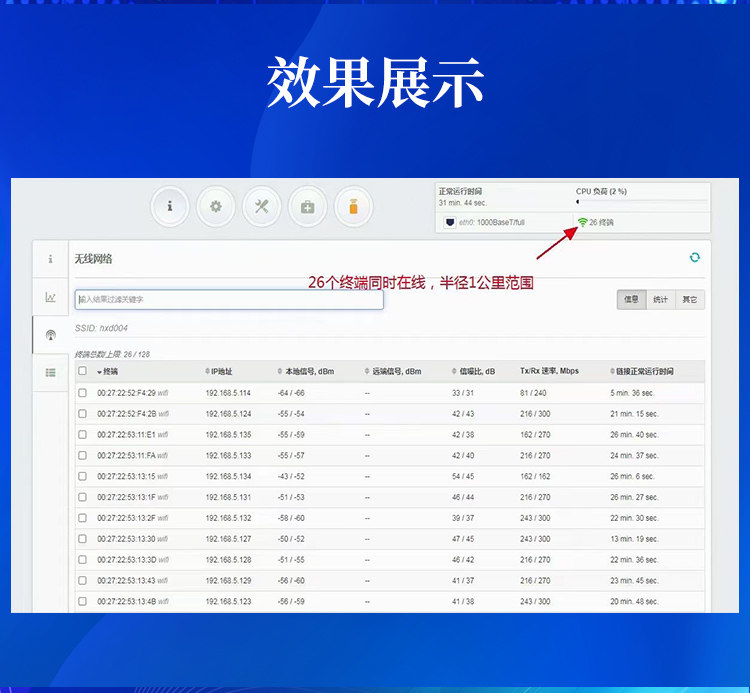The width and height of the screenshot is (750, 693).
Task: Select the wireless antenna sidebar icon
Action: click(x=50, y=335)
